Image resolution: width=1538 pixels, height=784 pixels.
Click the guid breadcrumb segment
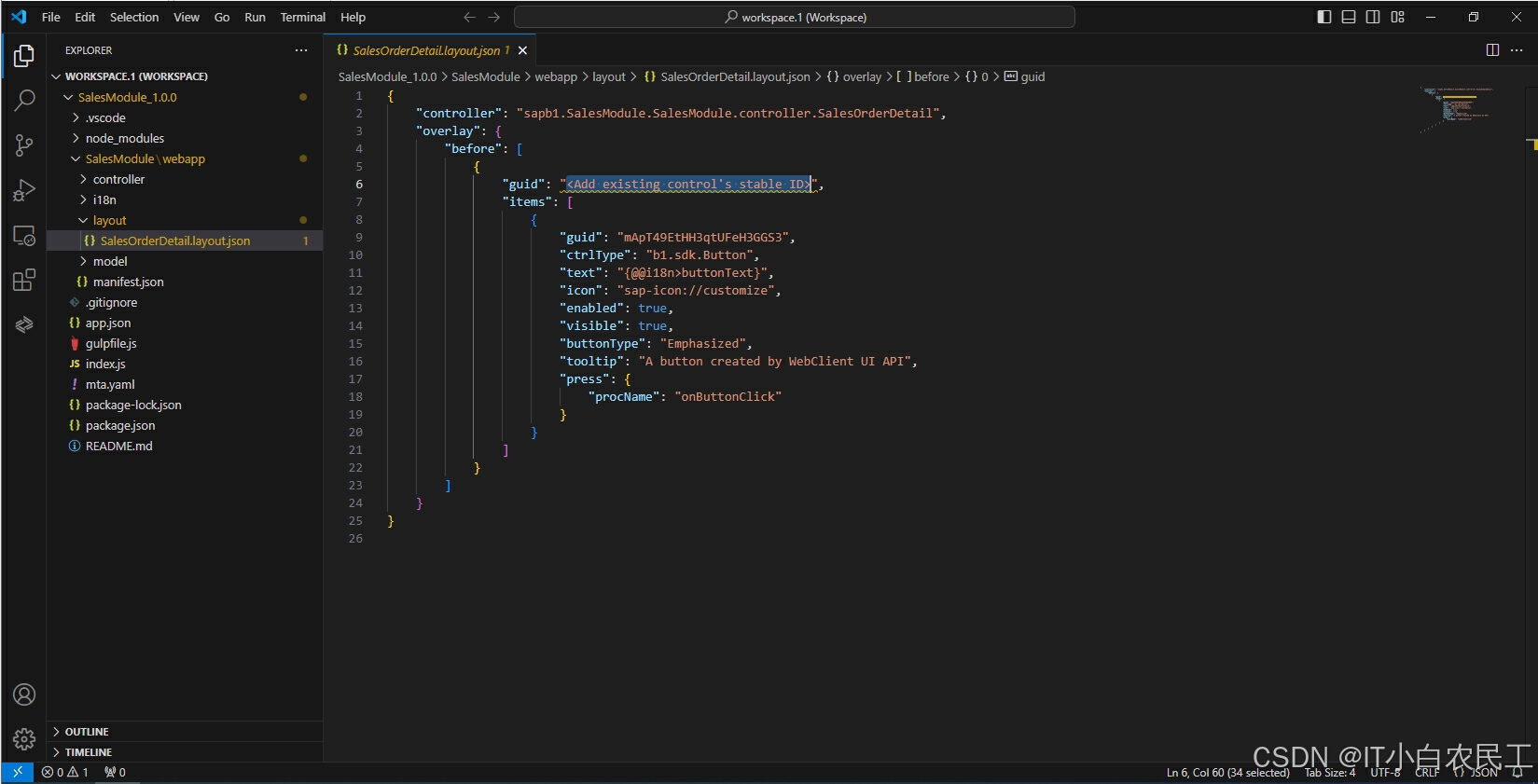[x=1025, y=76]
